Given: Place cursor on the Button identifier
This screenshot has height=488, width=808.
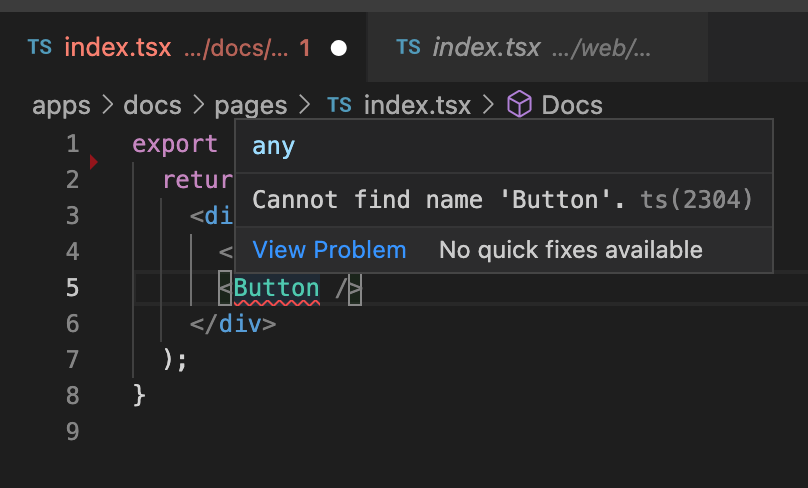Looking at the screenshot, I should (x=277, y=288).
